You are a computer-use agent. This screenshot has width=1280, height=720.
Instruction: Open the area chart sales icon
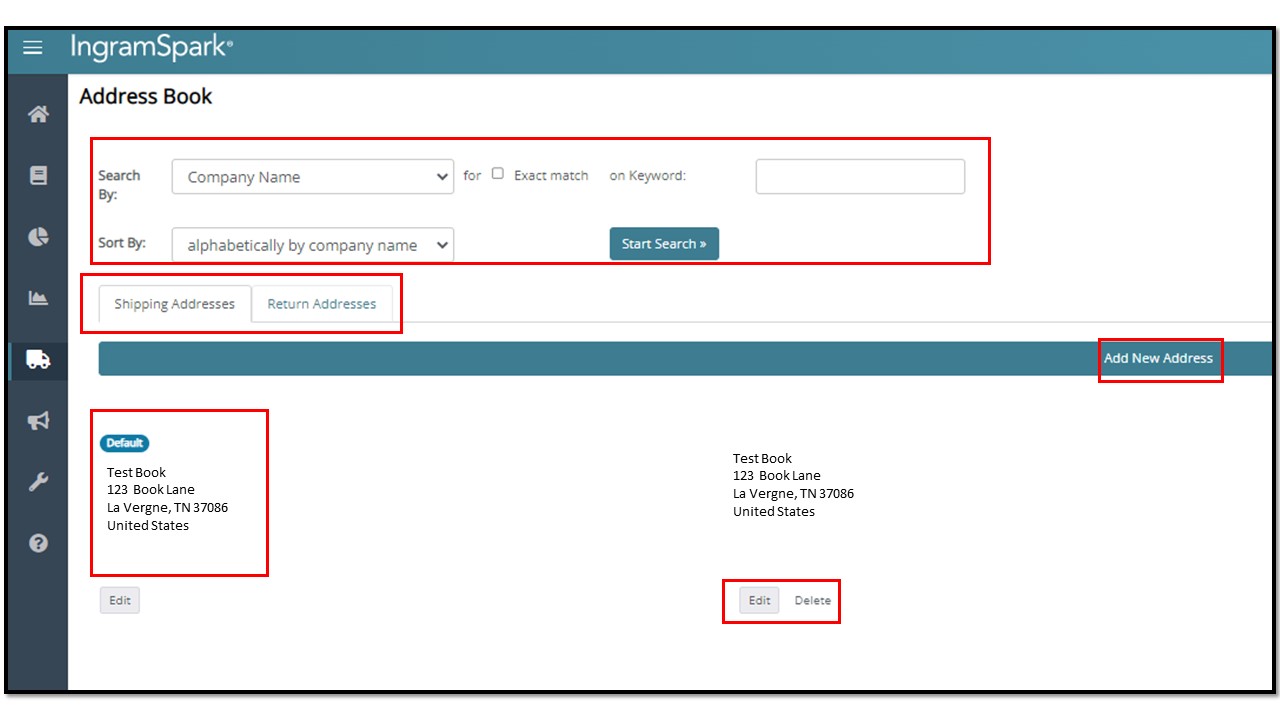pos(38,298)
